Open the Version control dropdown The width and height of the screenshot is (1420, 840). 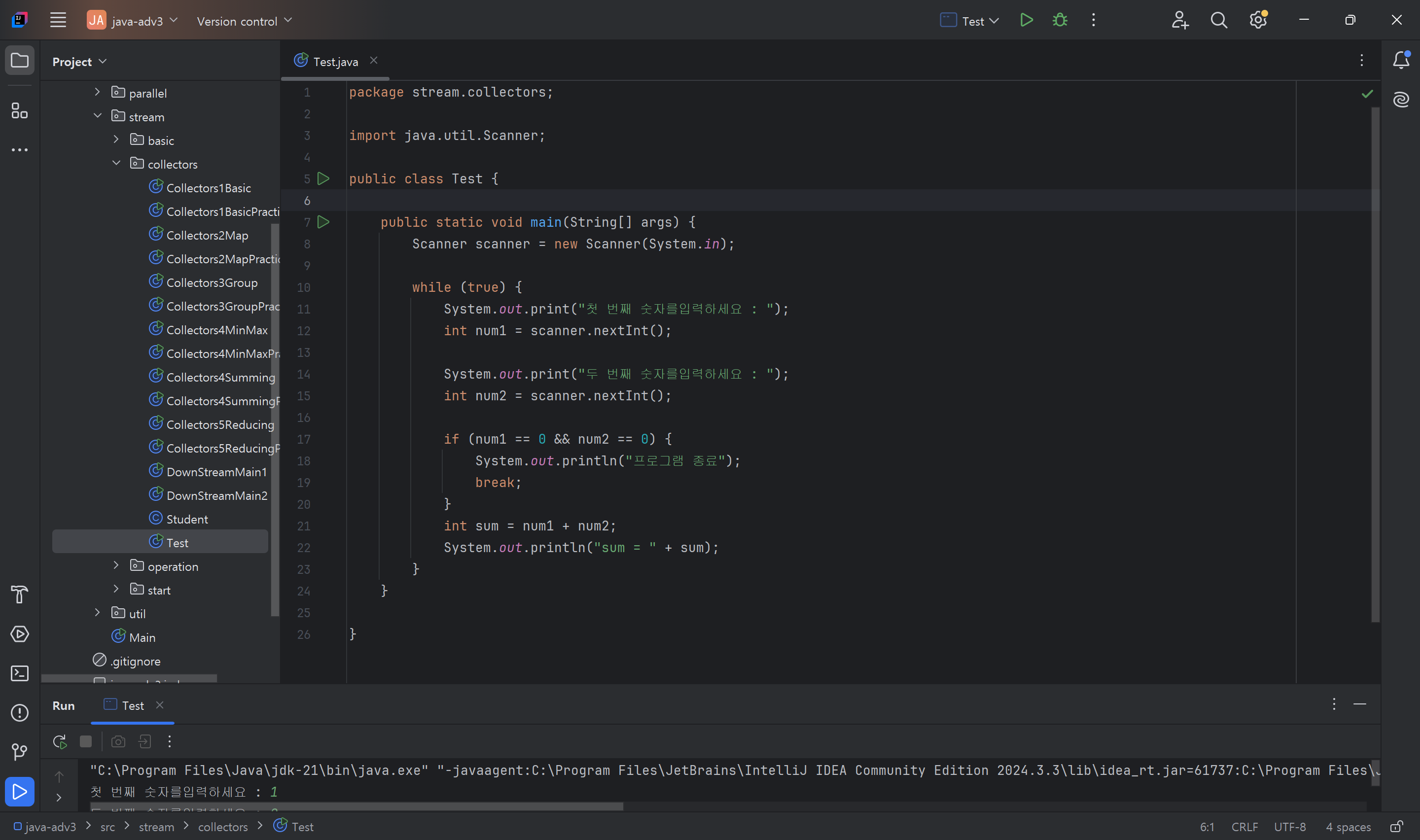(x=245, y=21)
